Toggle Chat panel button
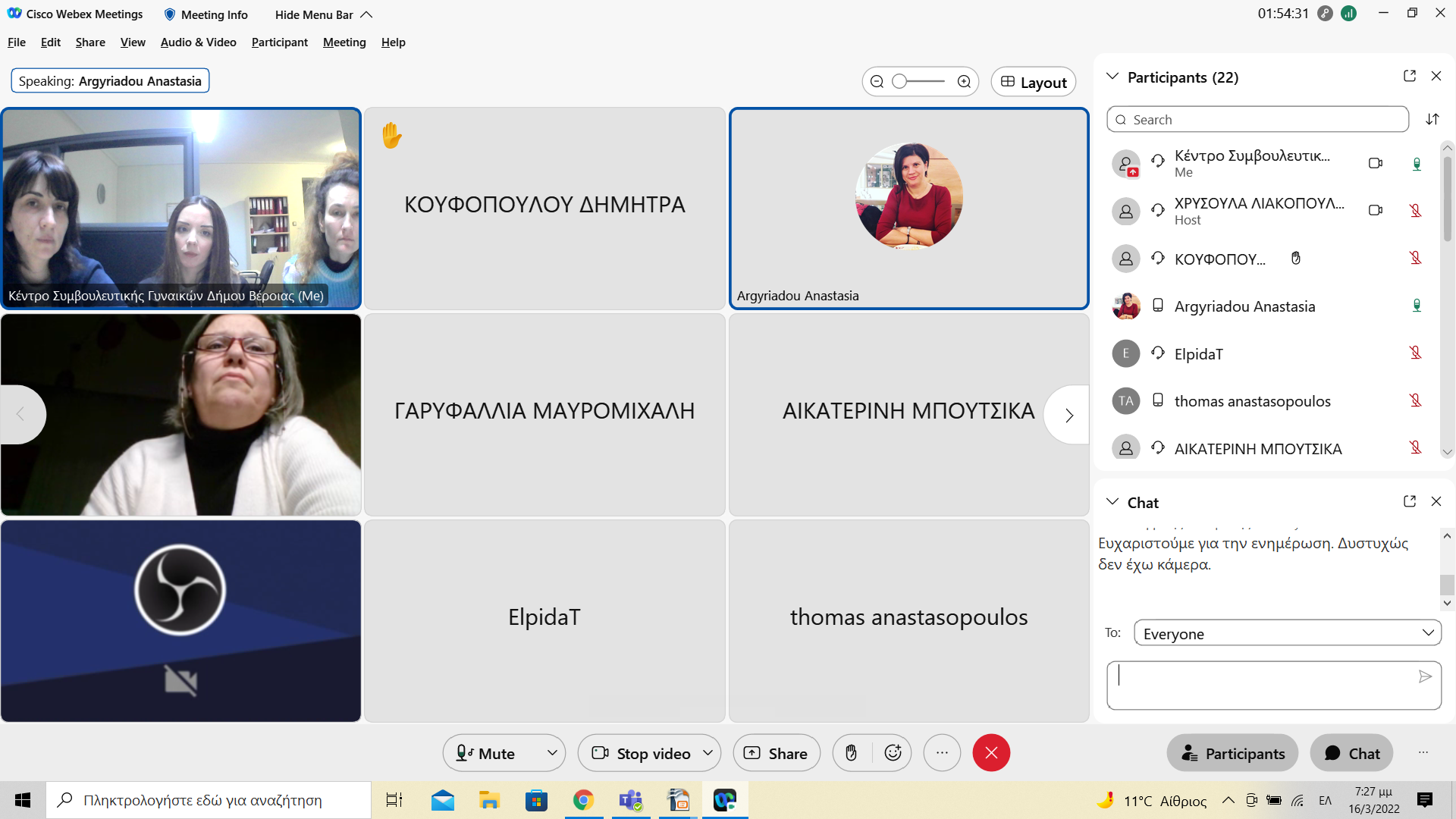1456x819 pixels. [1351, 753]
